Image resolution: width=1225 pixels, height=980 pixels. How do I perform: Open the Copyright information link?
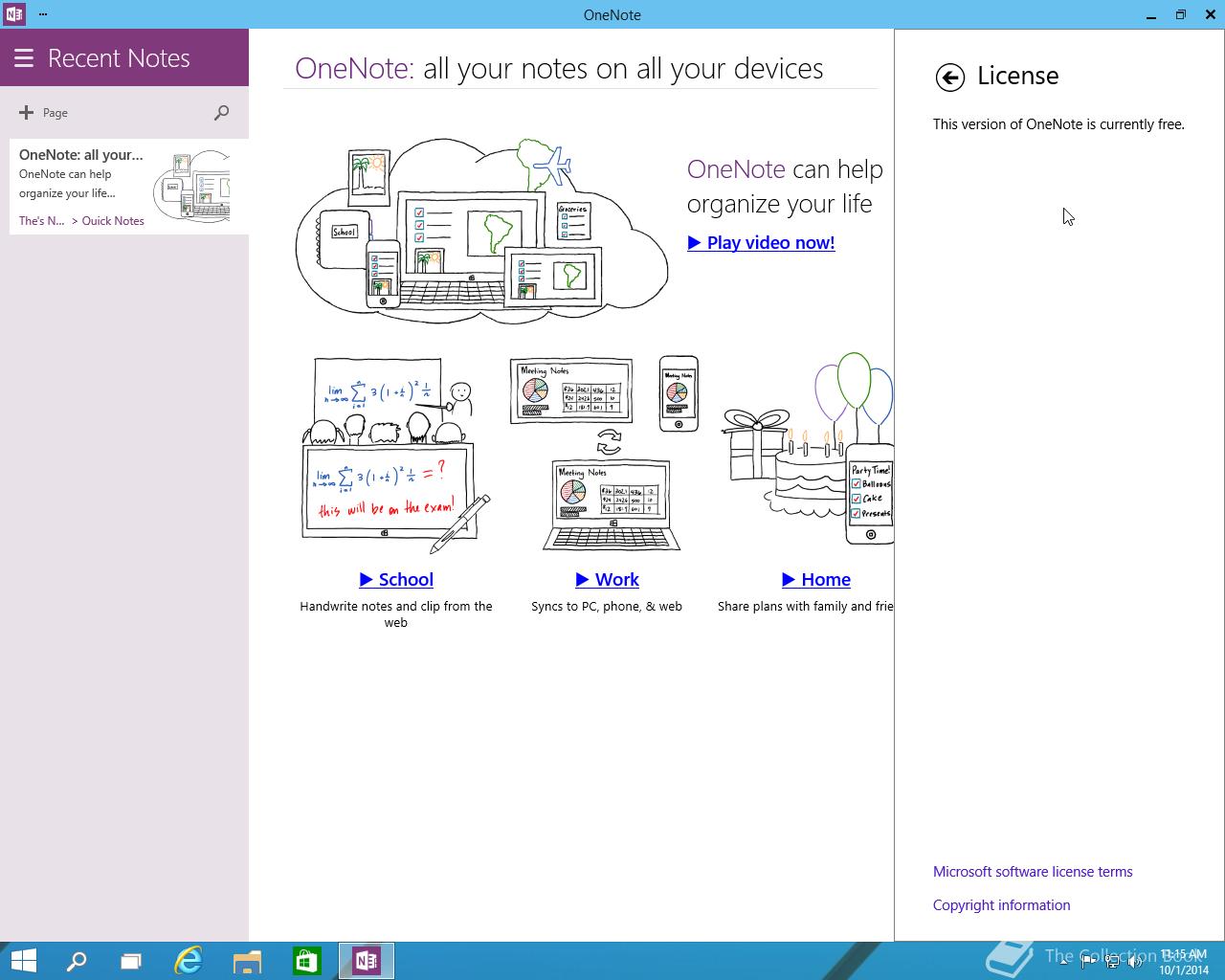pos(1001,905)
